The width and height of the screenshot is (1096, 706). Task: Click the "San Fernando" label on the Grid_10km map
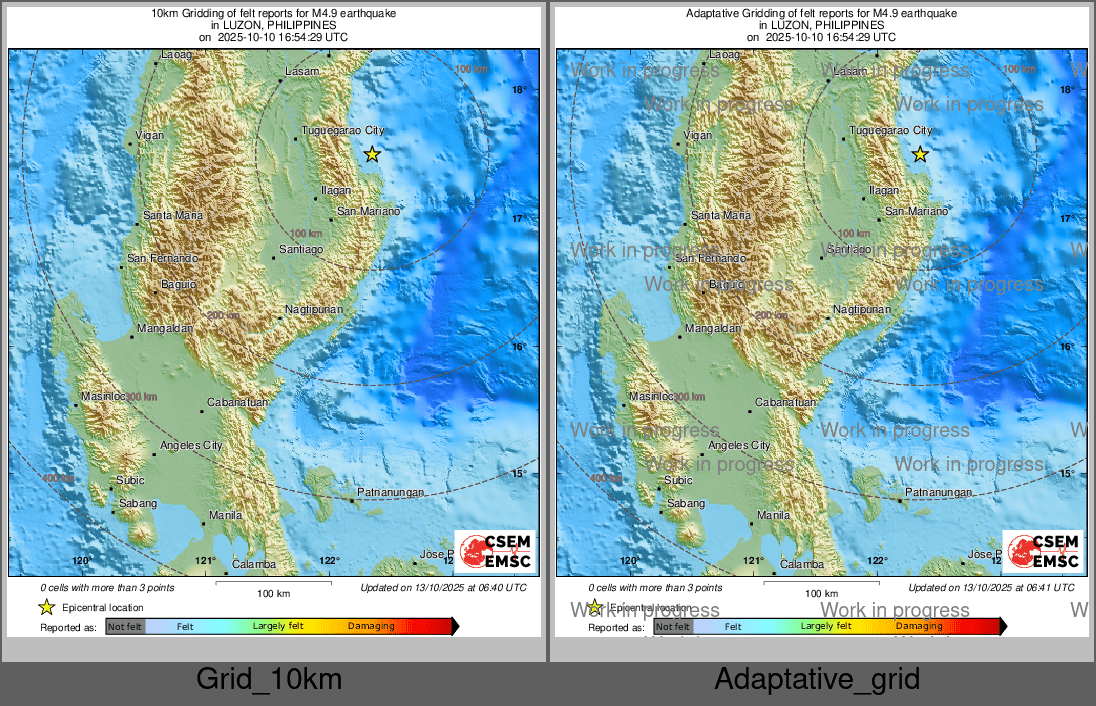tap(162, 259)
